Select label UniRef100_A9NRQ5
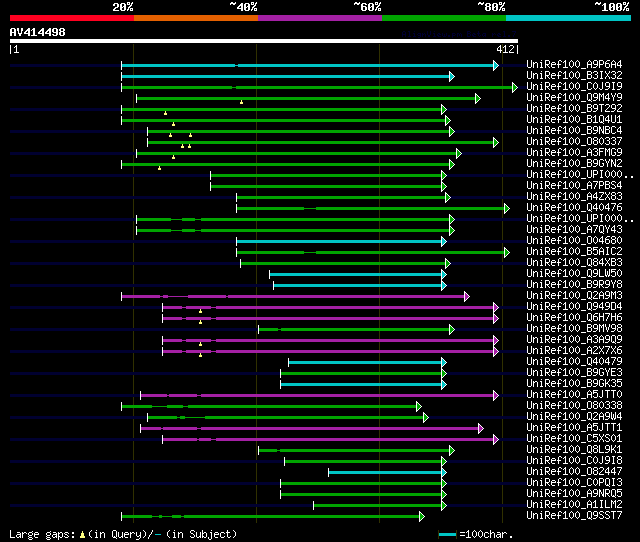640x542 pixels. (574, 494)
